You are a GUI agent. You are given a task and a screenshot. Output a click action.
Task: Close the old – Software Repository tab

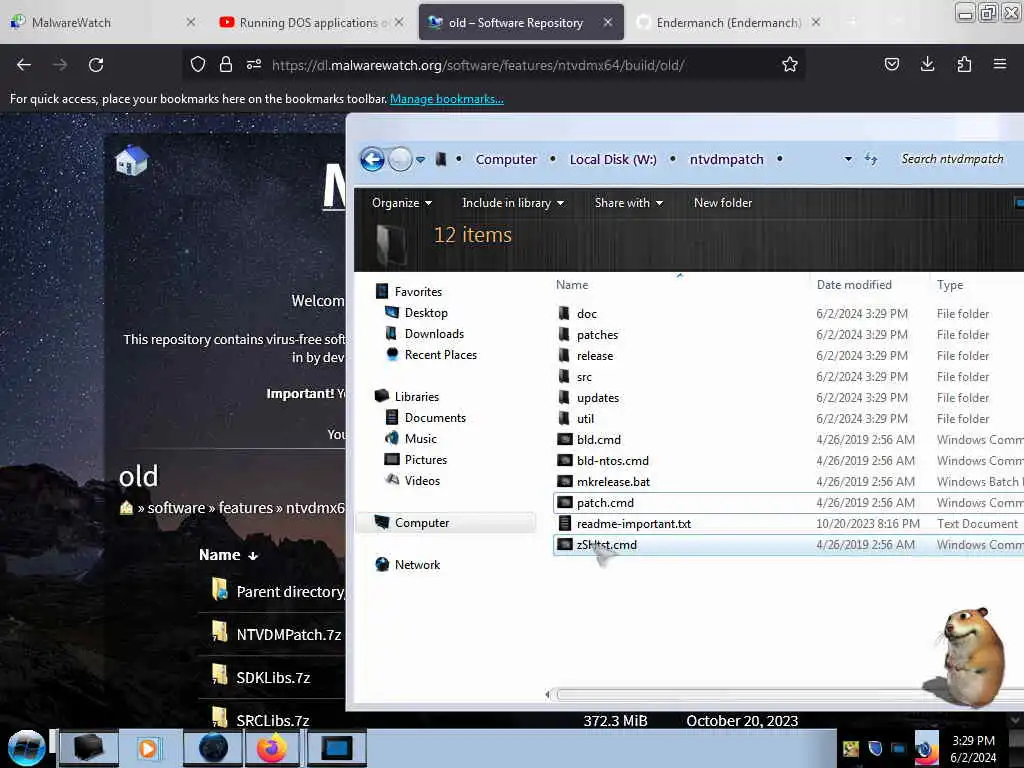coord(607,22)
